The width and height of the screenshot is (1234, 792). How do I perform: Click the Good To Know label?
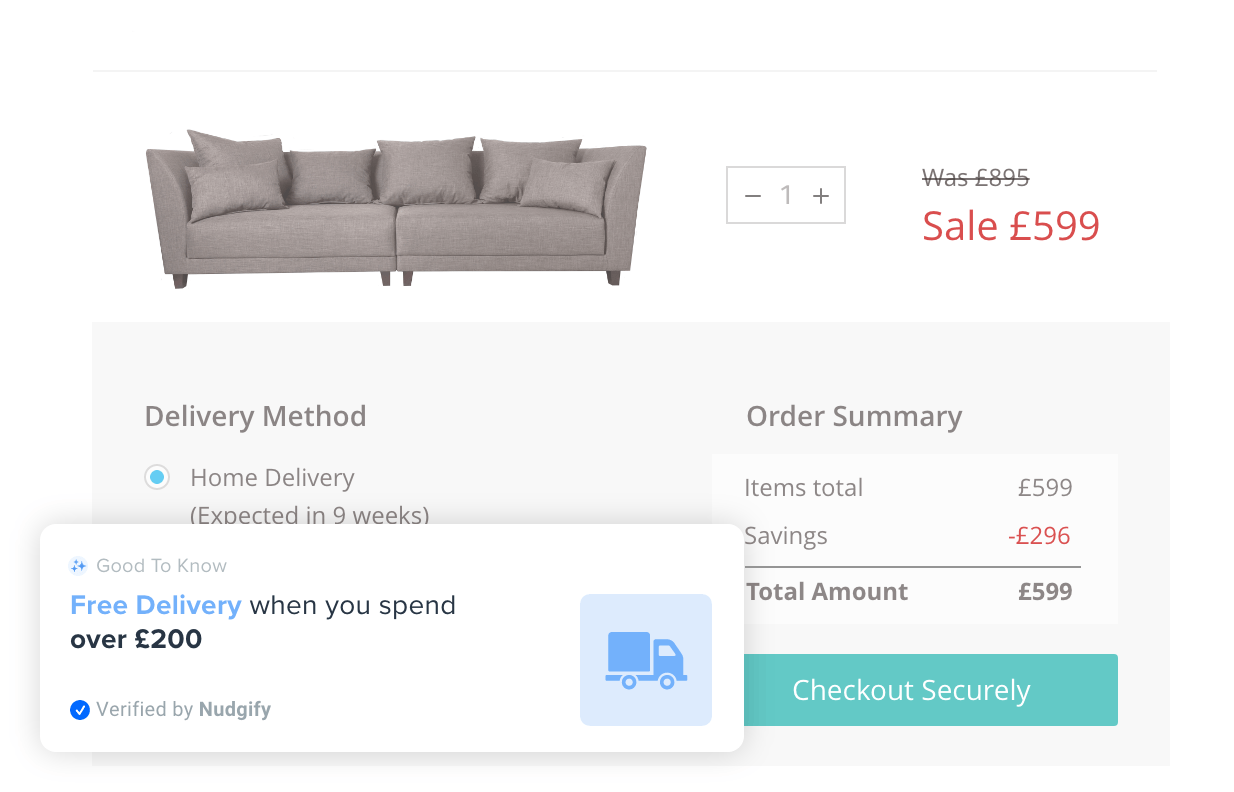coord(161,566)
